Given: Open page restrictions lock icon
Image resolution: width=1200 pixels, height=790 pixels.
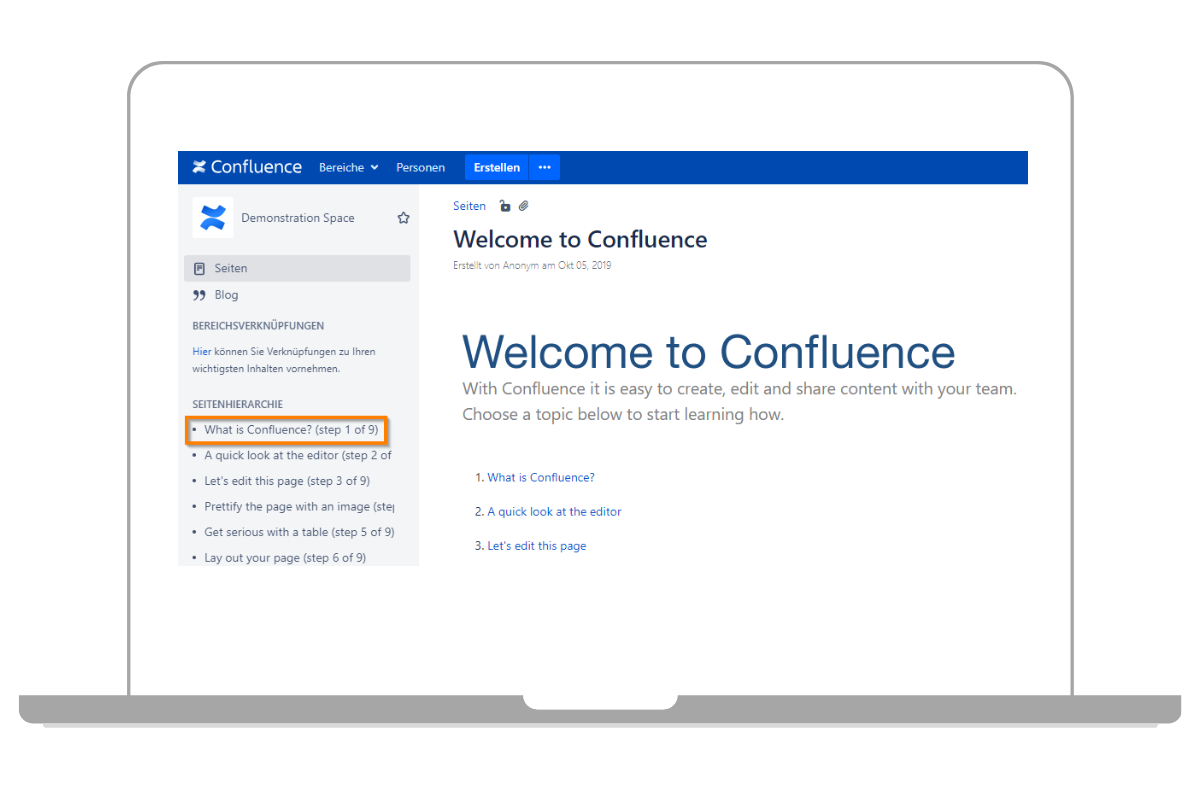Looking at the screenshot, I should (x=505, y=206).
